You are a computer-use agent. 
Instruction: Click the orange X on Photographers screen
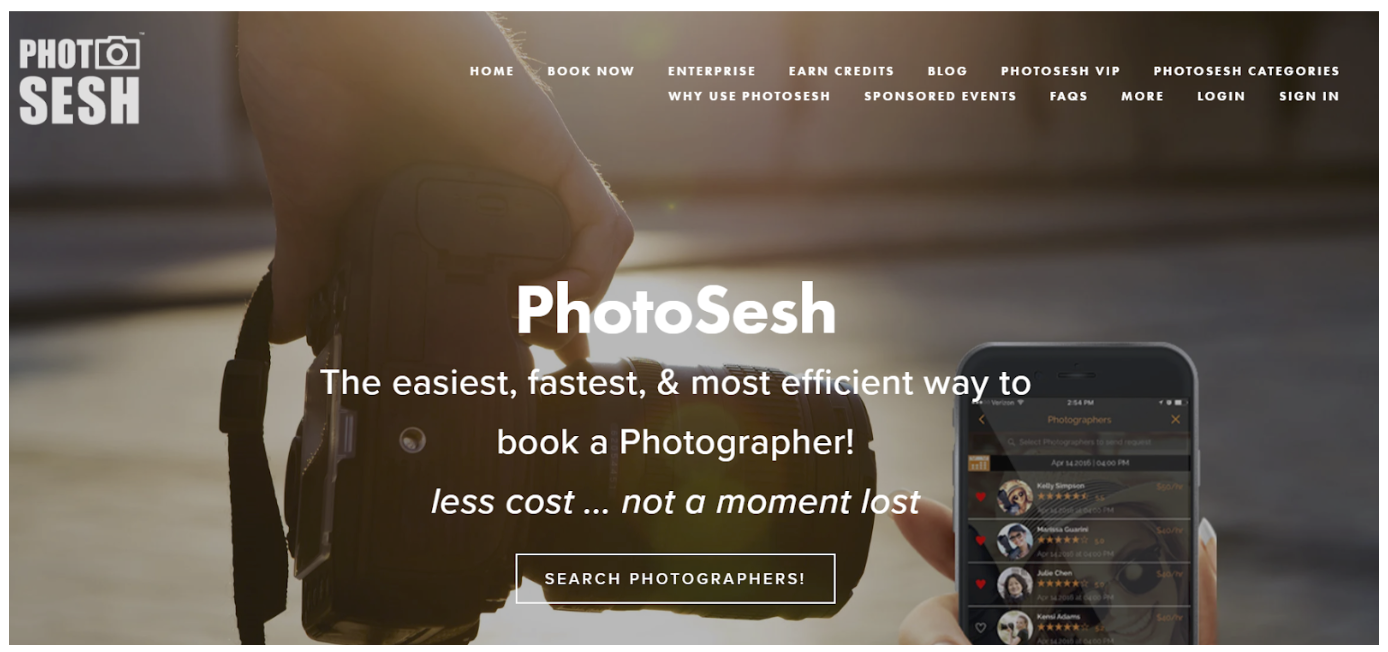coord(1175,419)
